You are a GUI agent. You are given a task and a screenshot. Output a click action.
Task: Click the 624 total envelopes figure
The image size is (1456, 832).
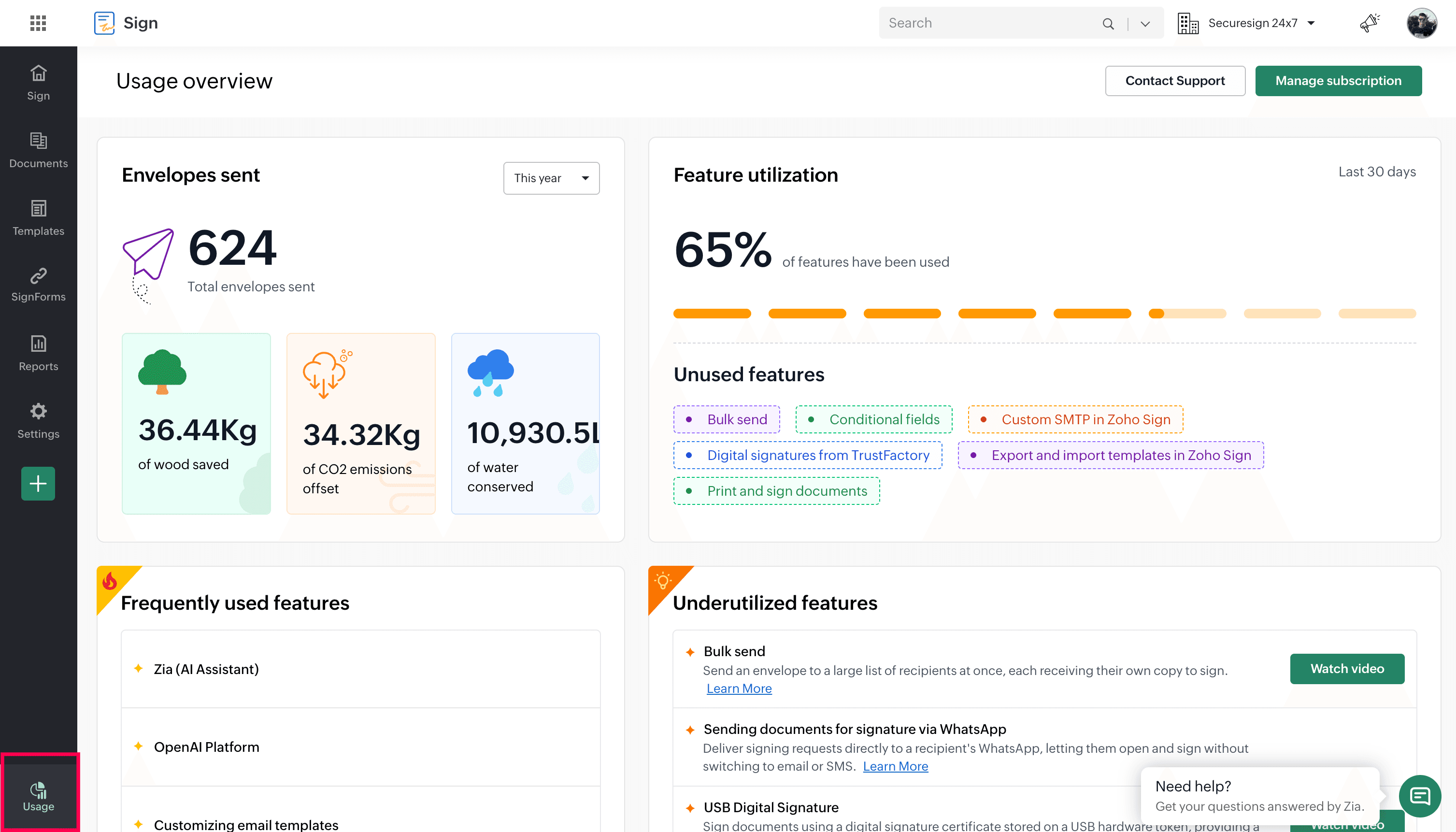[232, 248]
